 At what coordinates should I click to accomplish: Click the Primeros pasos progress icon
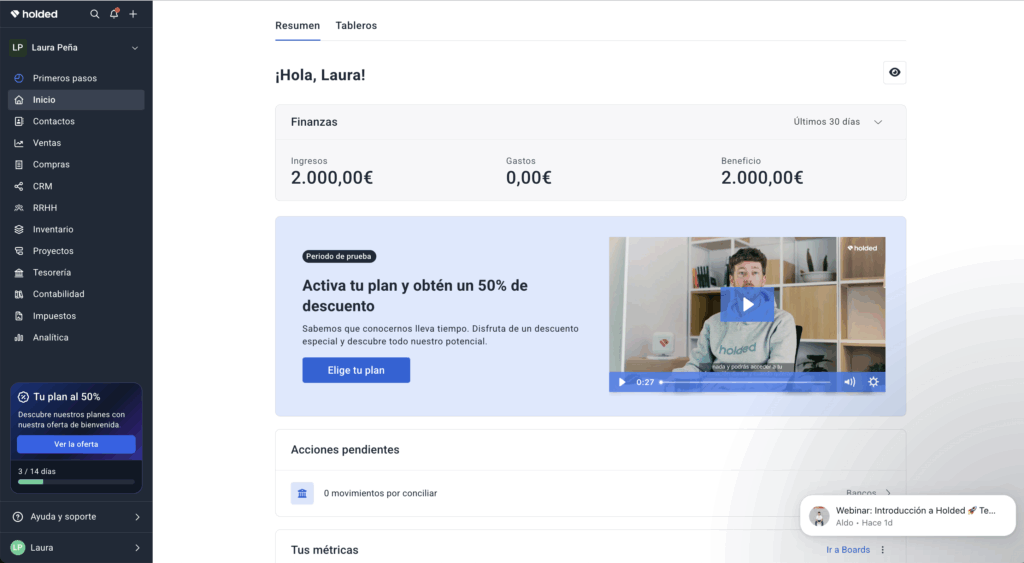19,78
